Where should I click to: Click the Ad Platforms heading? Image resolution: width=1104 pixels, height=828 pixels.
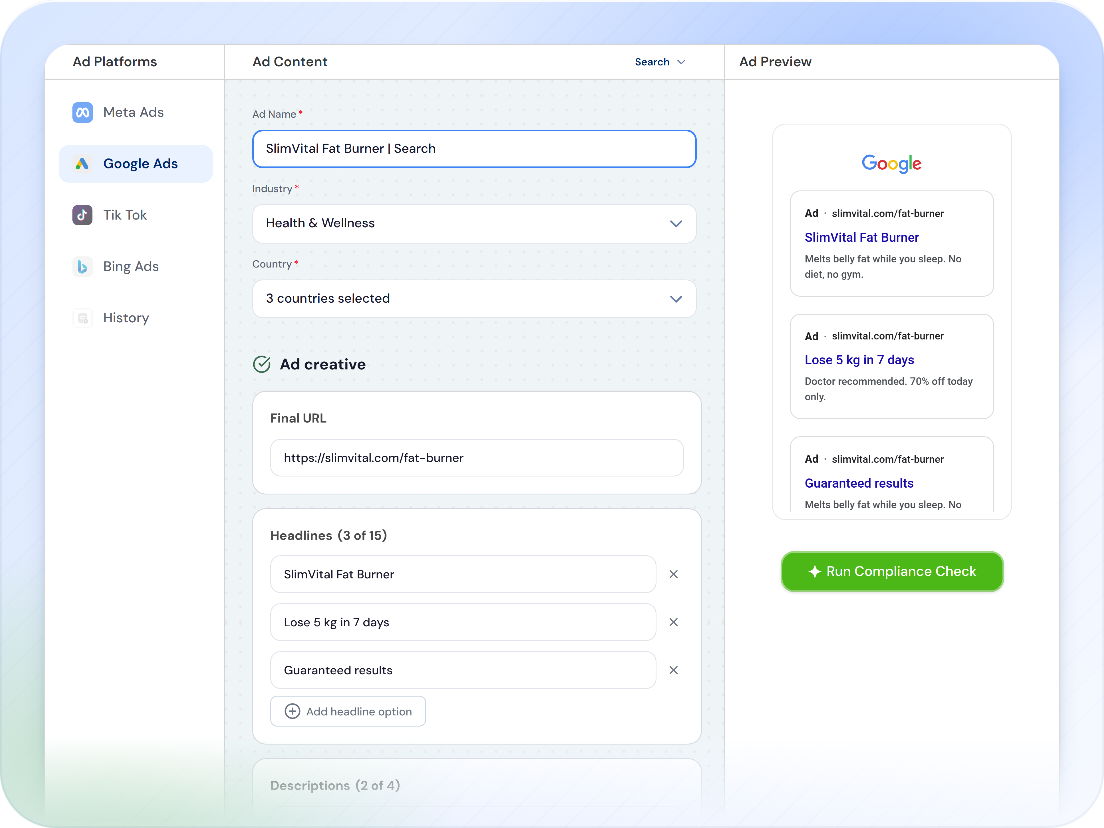click(115, 62)
